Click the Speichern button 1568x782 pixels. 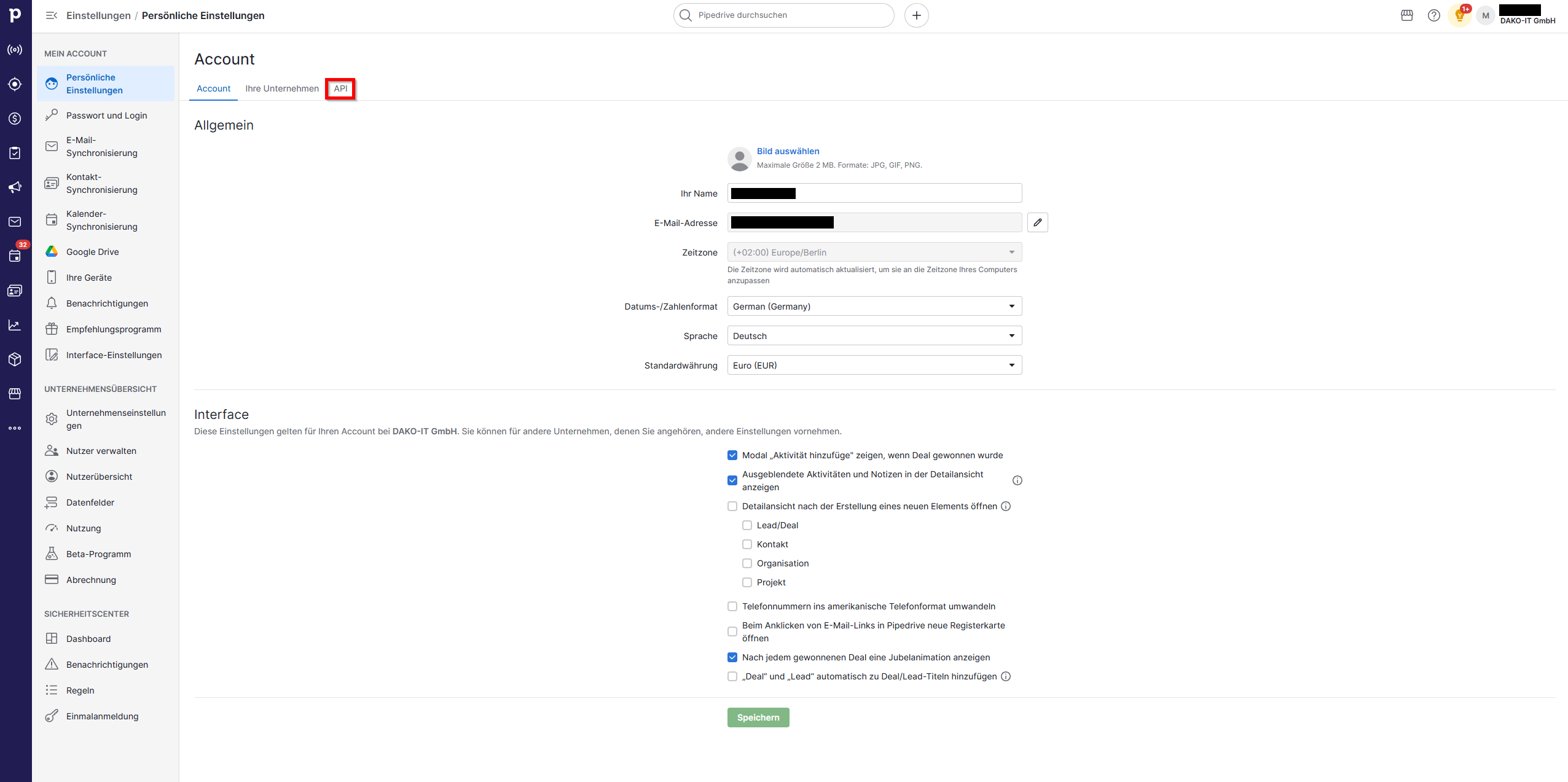[x=758, y=717]
